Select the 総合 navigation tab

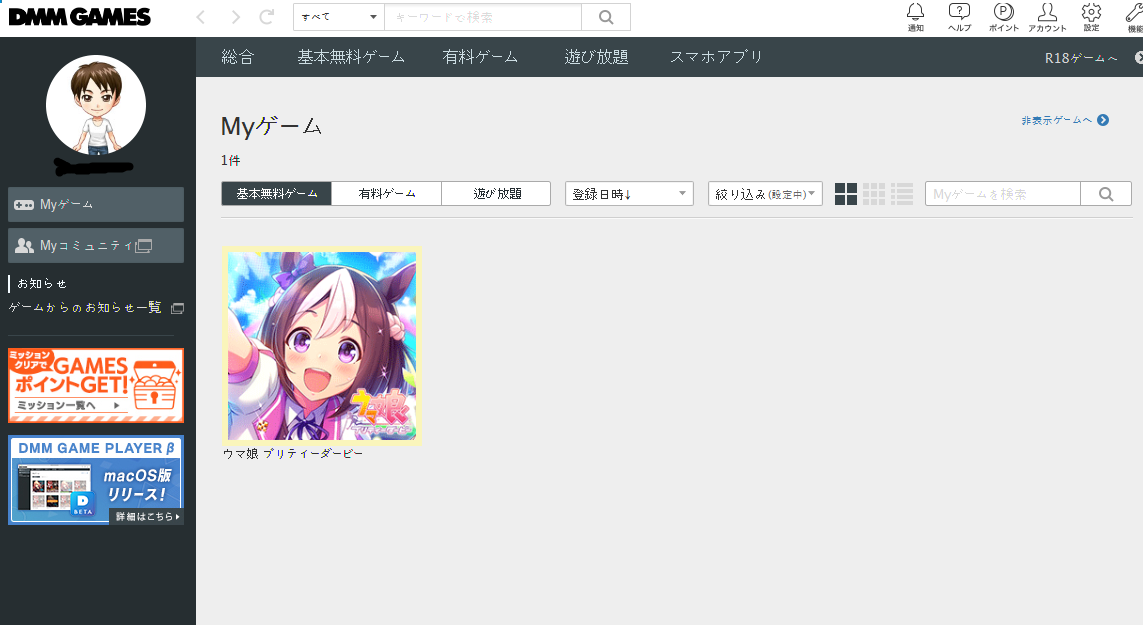coord(238,57)
